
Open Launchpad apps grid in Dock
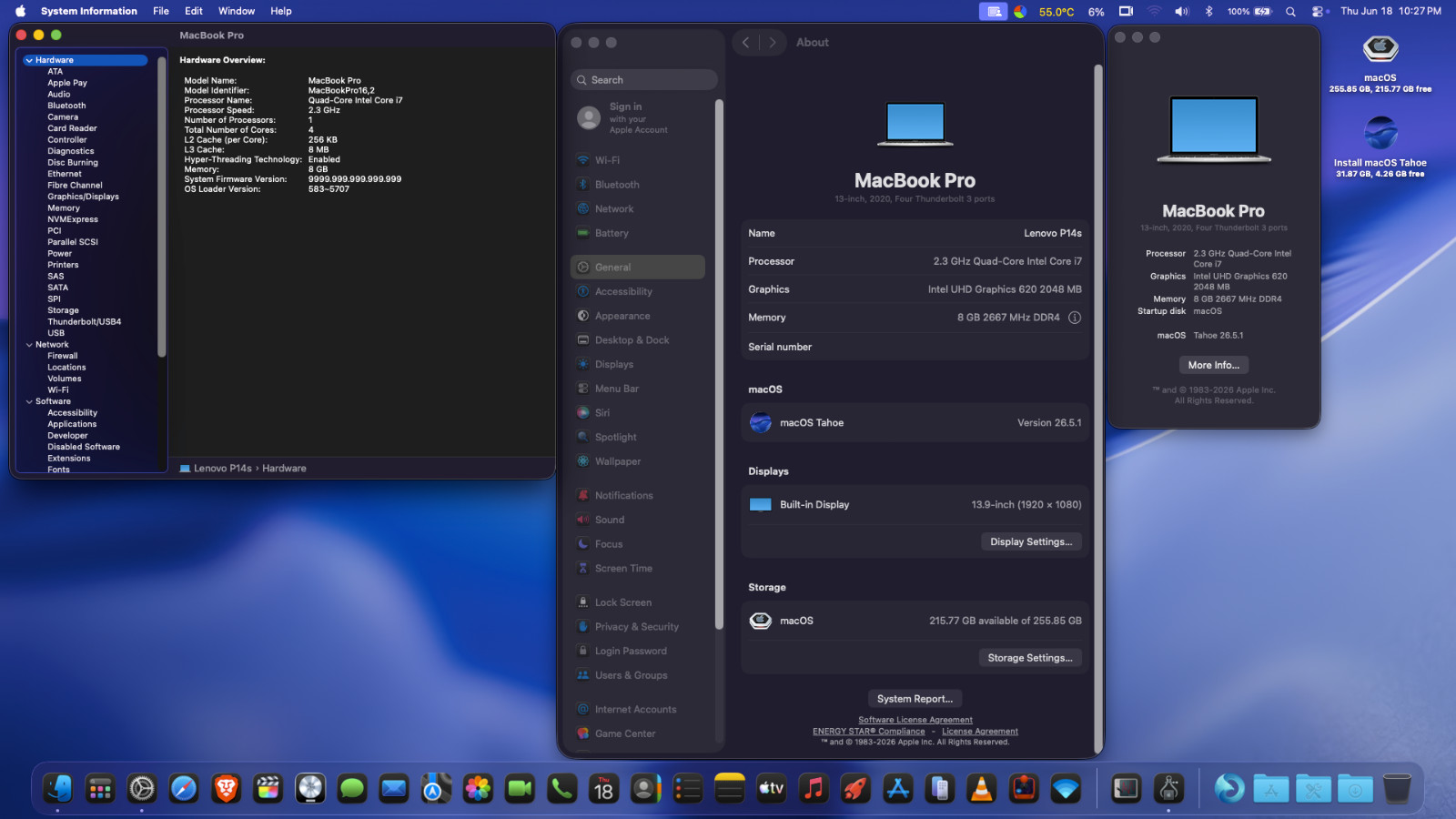[x=100, y=788]
